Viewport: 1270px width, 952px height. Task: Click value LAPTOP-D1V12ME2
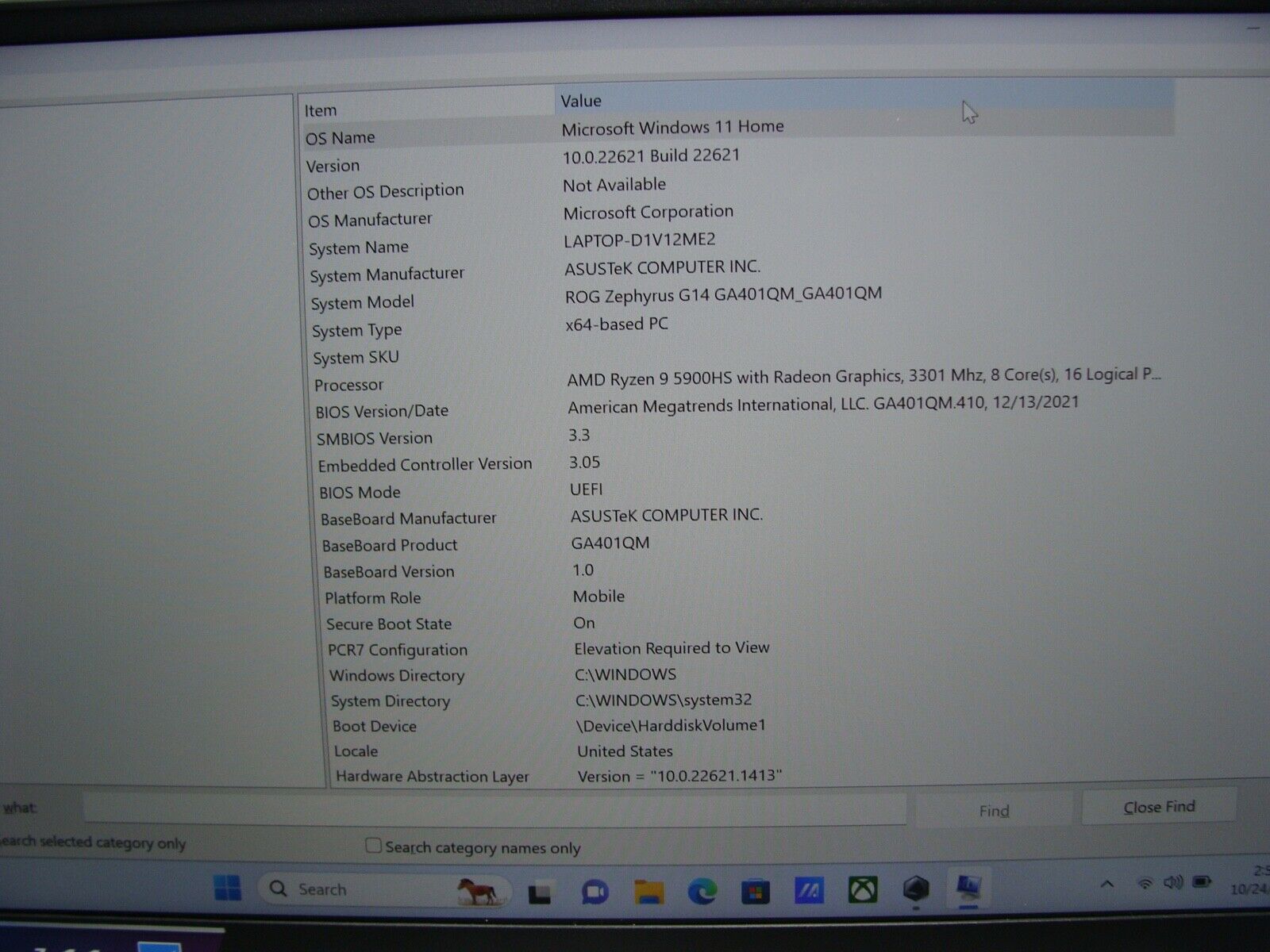pos(639,240)
